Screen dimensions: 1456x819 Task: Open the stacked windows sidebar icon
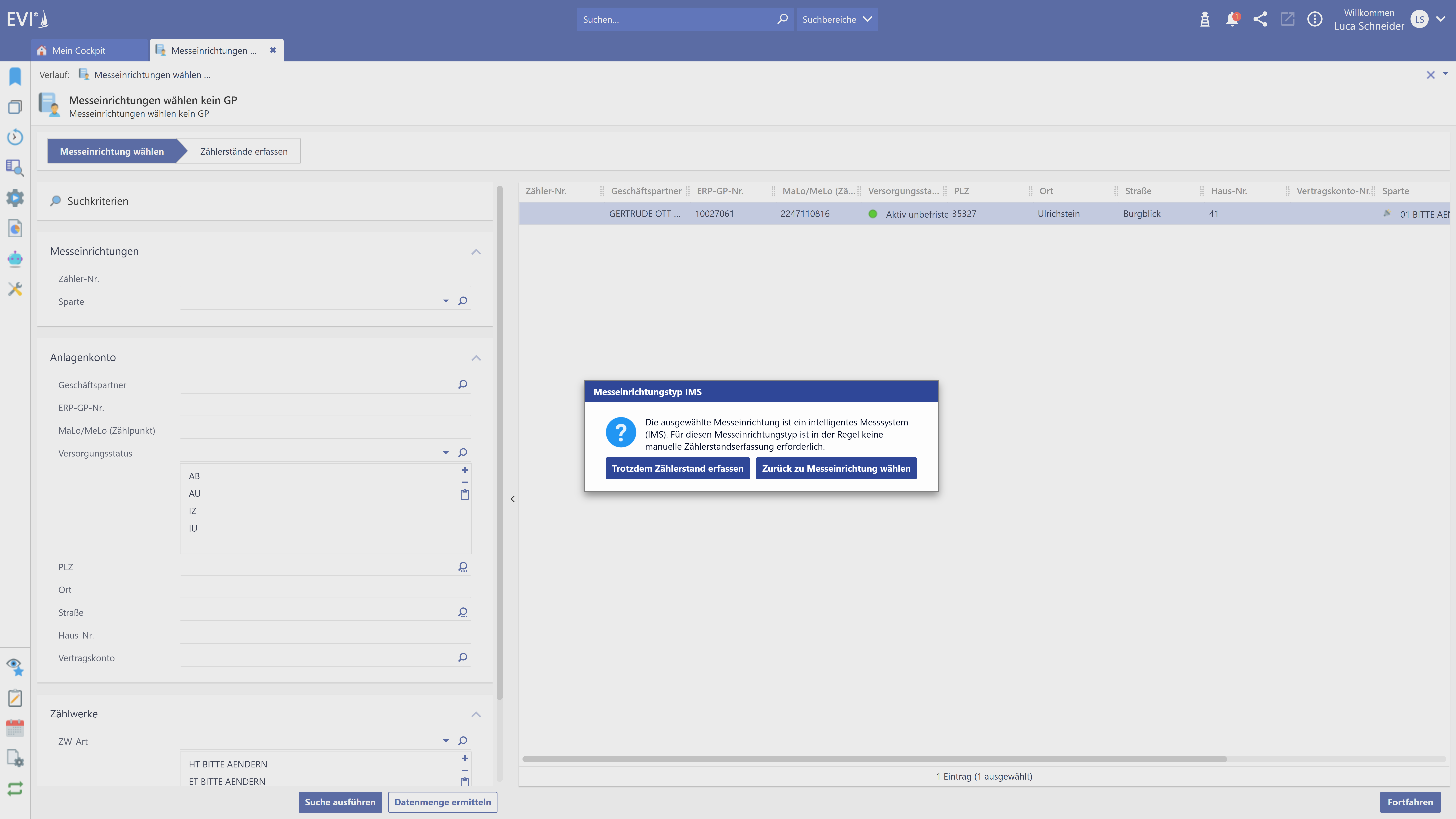pyautogui.click(x=15, y=107)
